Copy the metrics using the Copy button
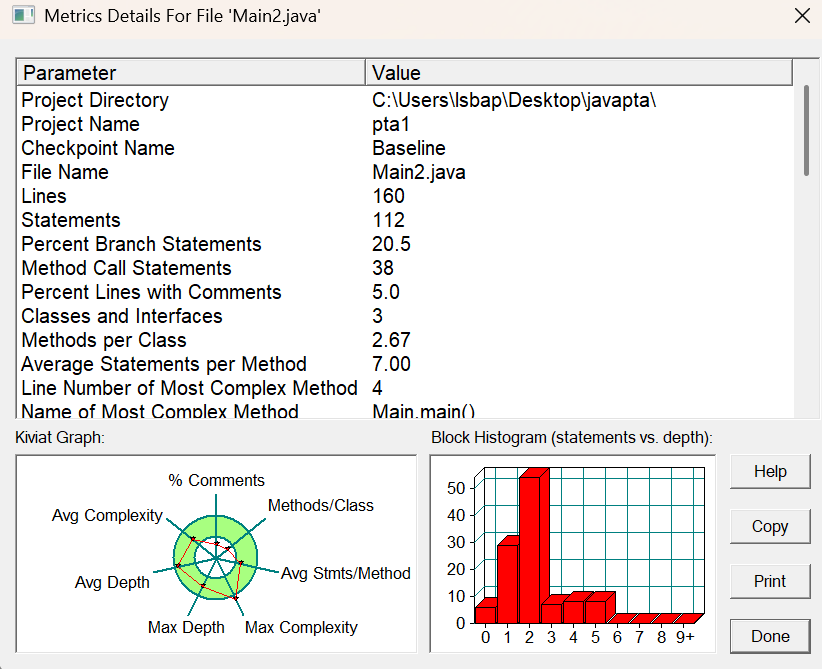This screenshot has height=669, width=822. coord(770,526)
